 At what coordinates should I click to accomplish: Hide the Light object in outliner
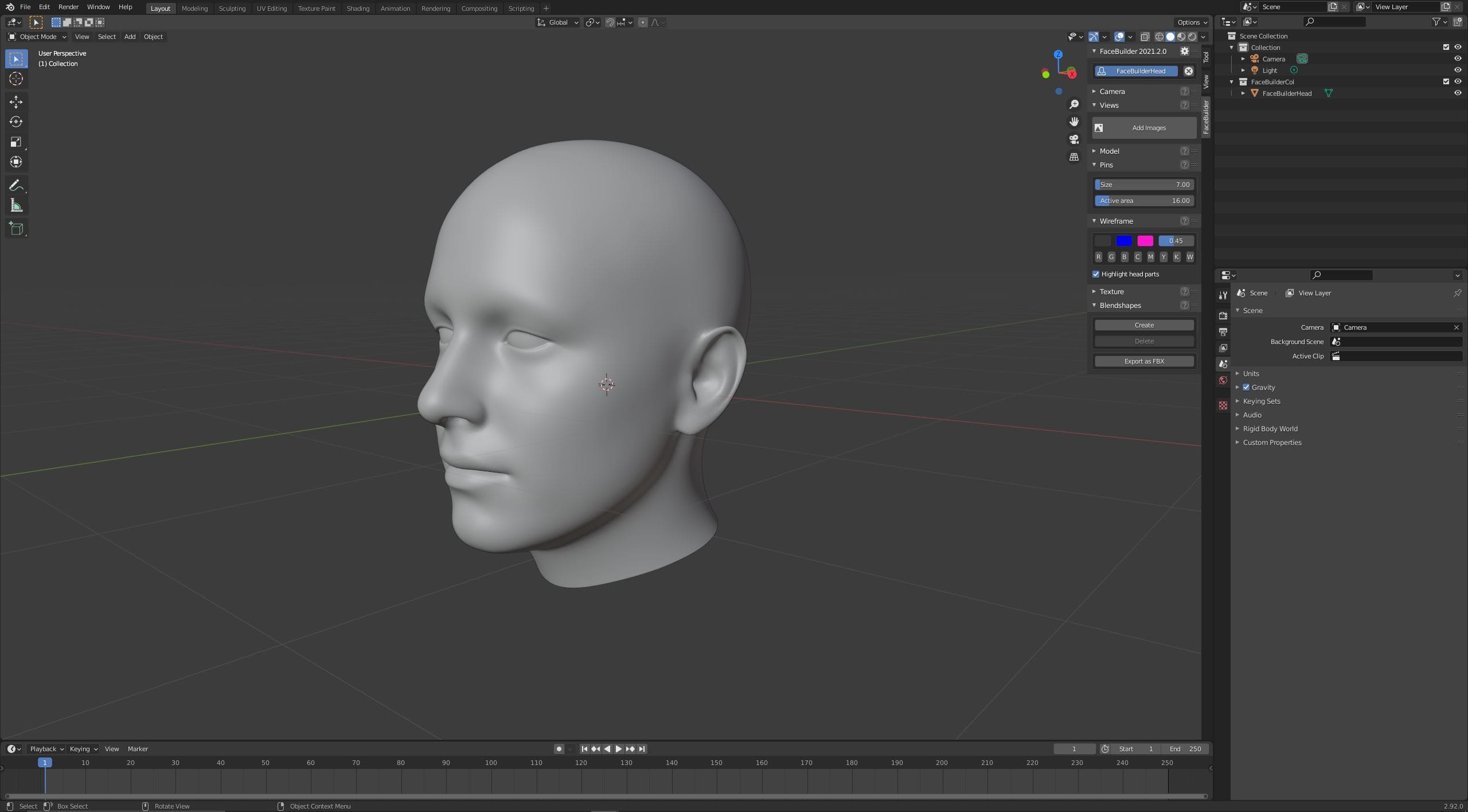pos(1457,70)
